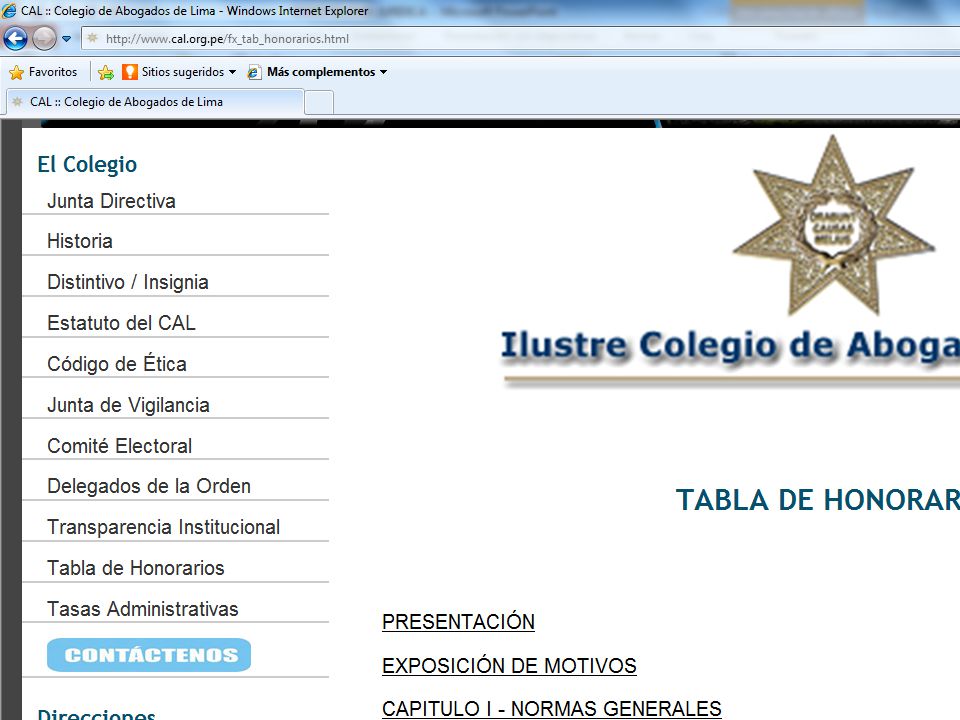Click the add to favorites bar icon
960x720 pixels.
106,72
